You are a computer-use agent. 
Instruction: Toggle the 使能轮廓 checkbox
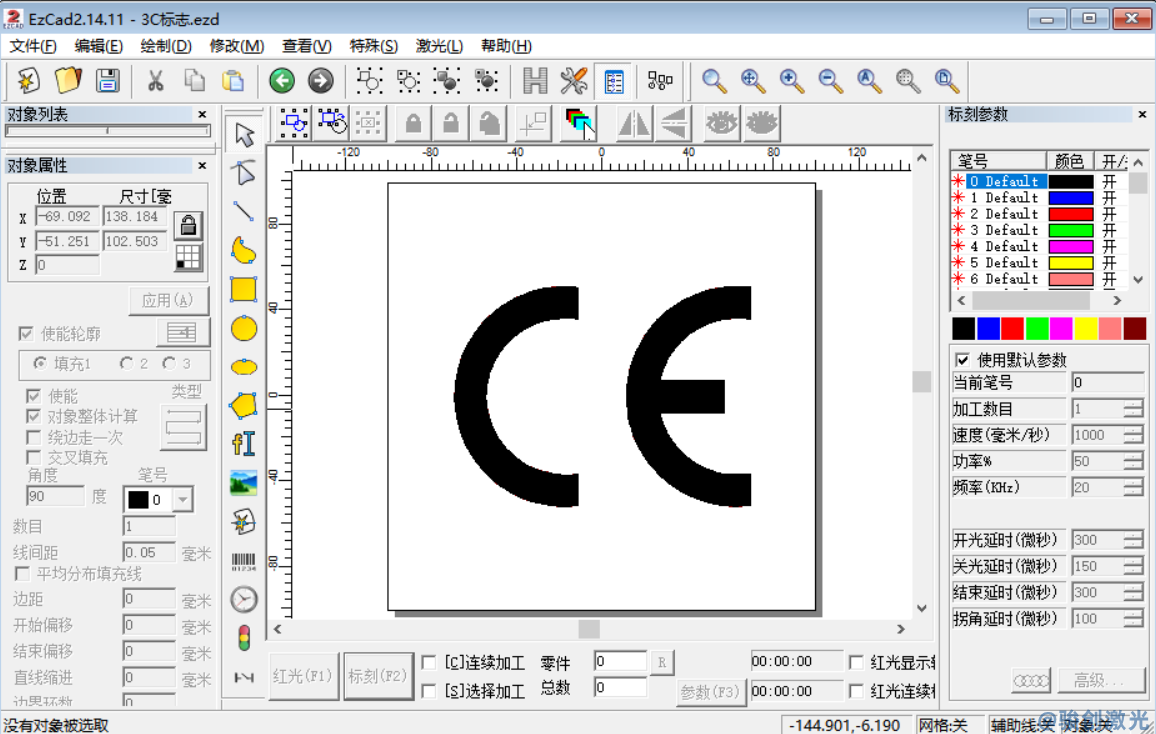[26, 334]
